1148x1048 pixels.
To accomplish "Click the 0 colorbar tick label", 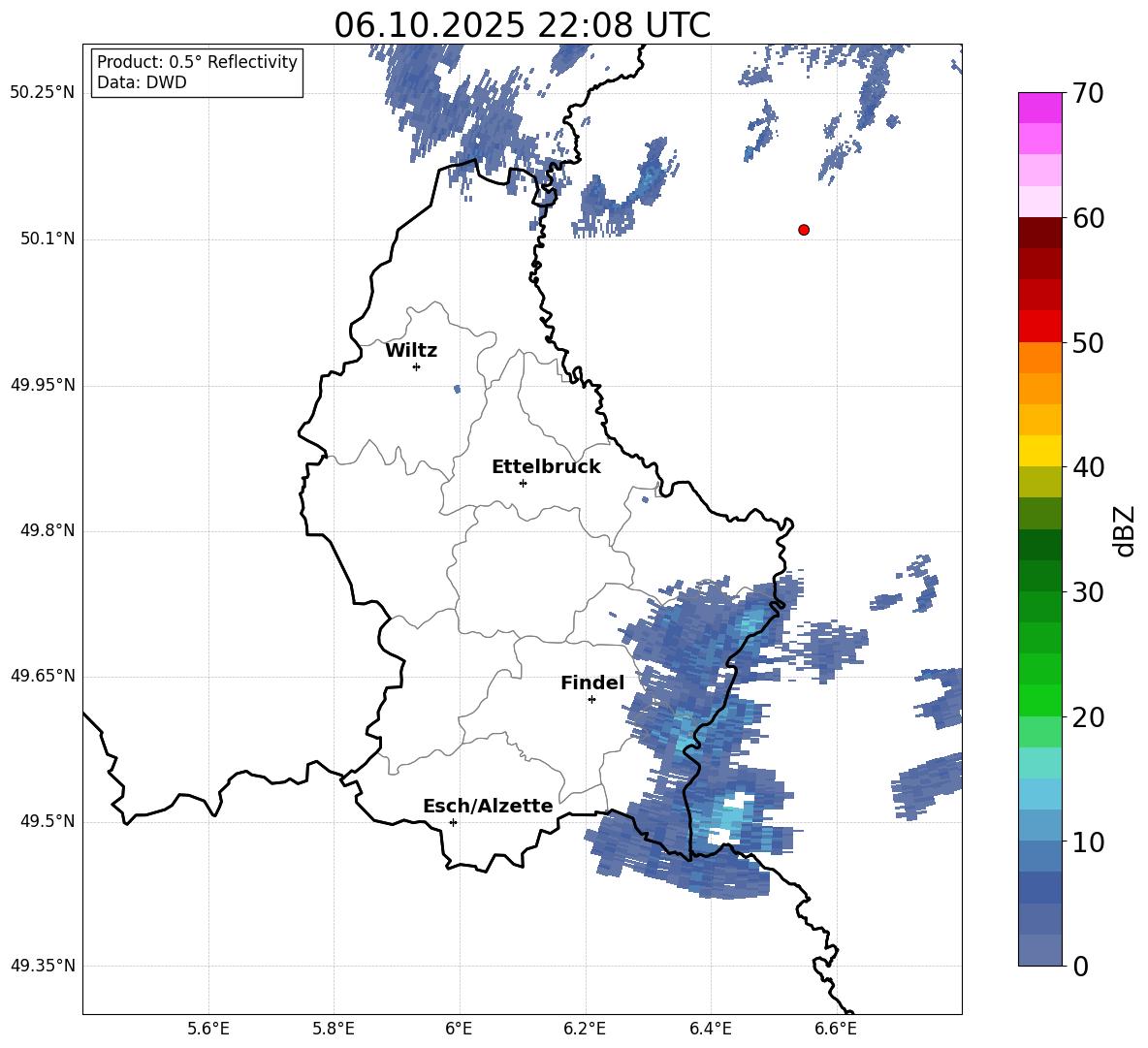I will click(1080, 966).
